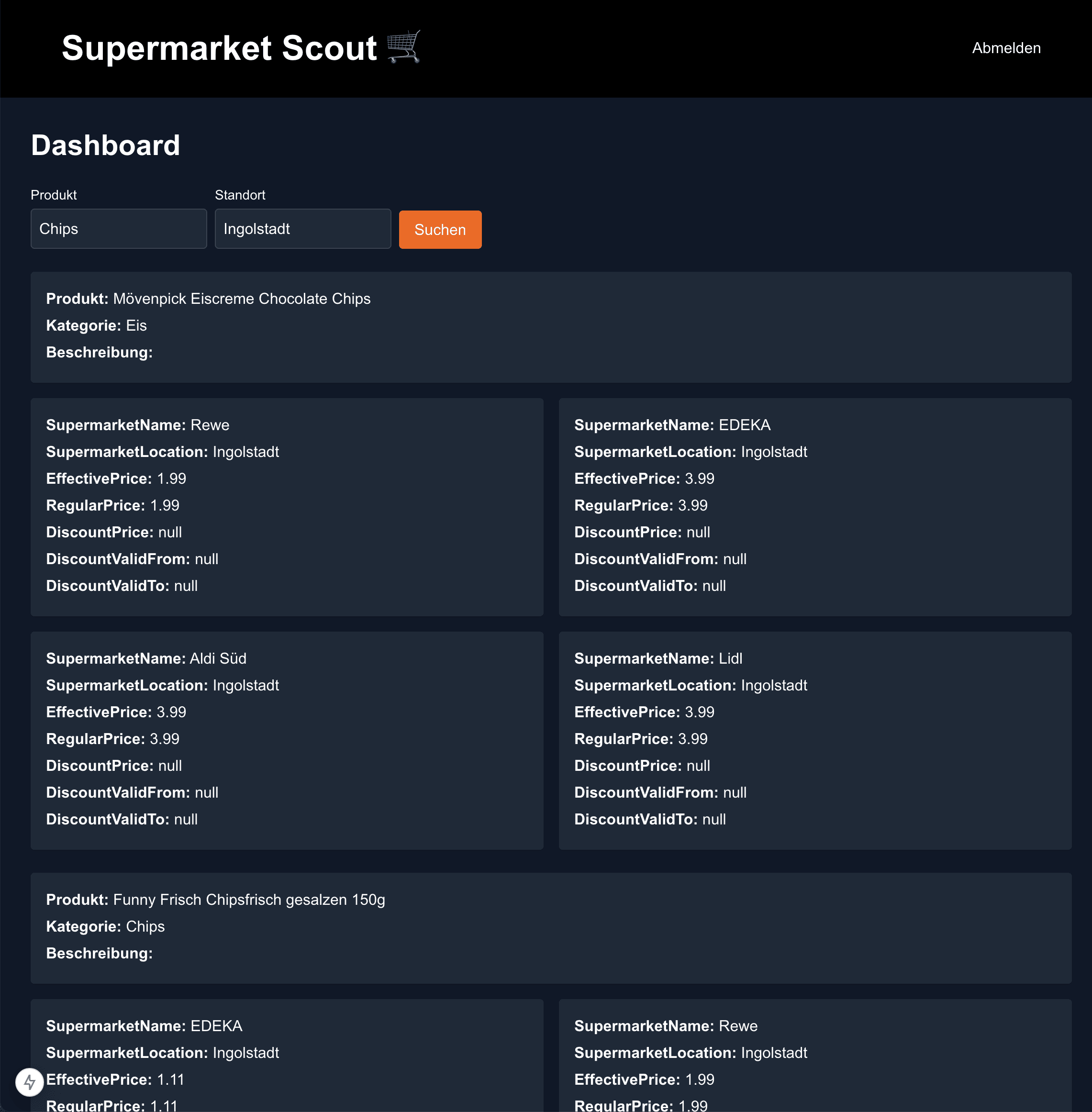The image size is (1092, 1112).
Task: Click the first EDEKA card priced 3.99
Action: pos(814,507)
